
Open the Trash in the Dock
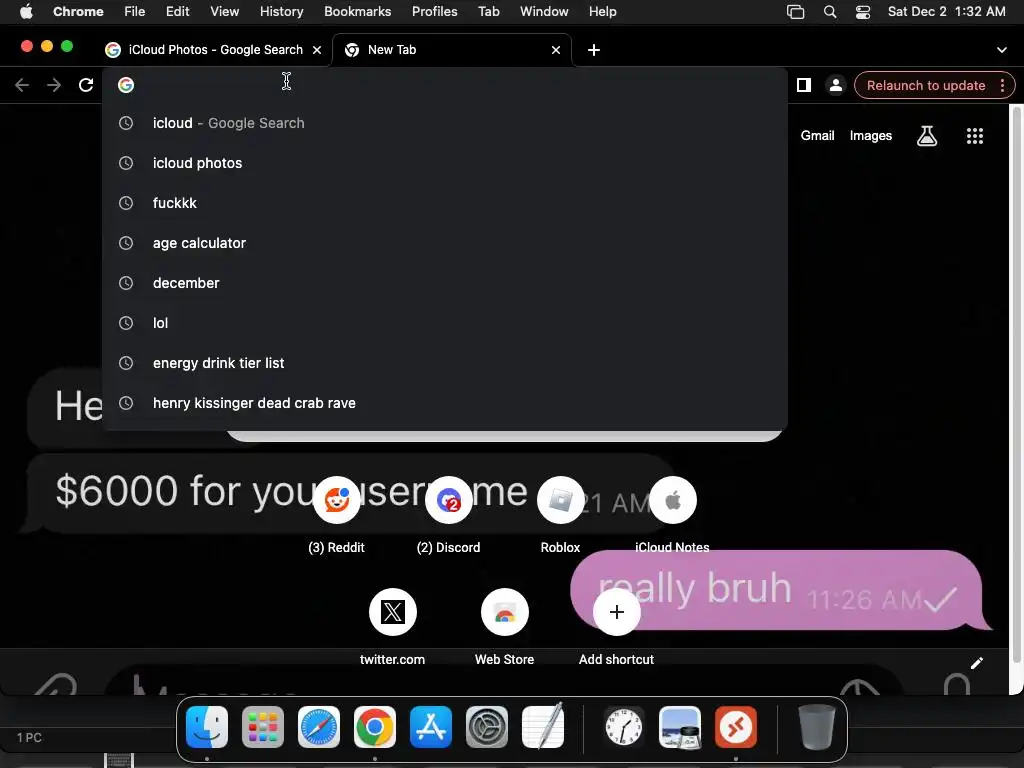816,727
